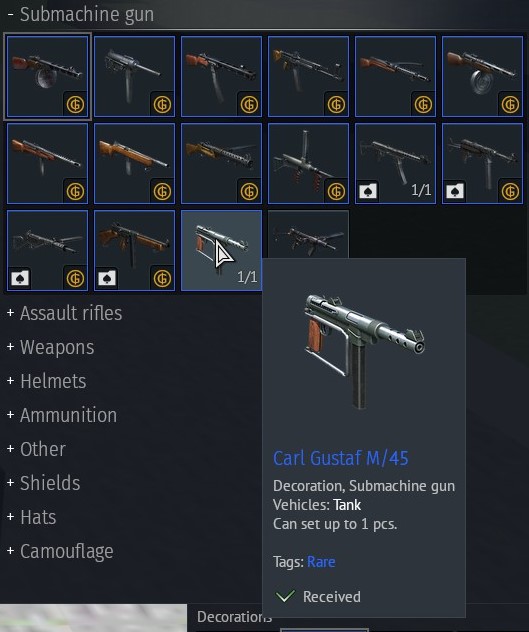
Task: Collapse the Submachine gun category
Action: pos(81,15)
